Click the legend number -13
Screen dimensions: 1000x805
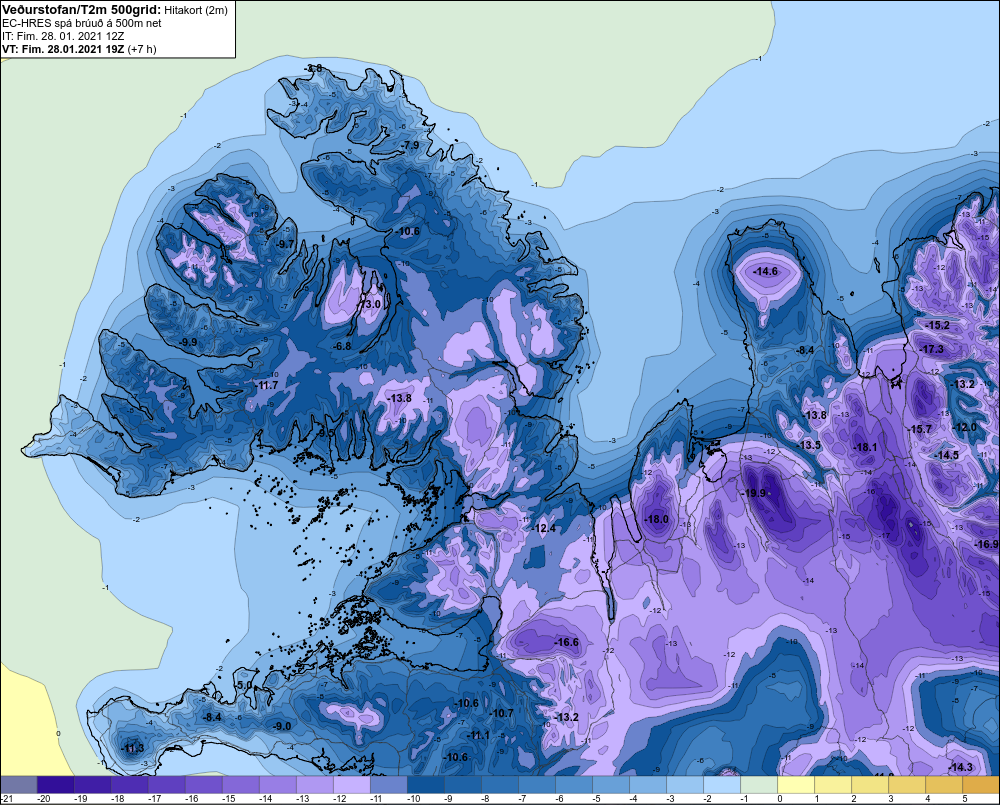302,799
